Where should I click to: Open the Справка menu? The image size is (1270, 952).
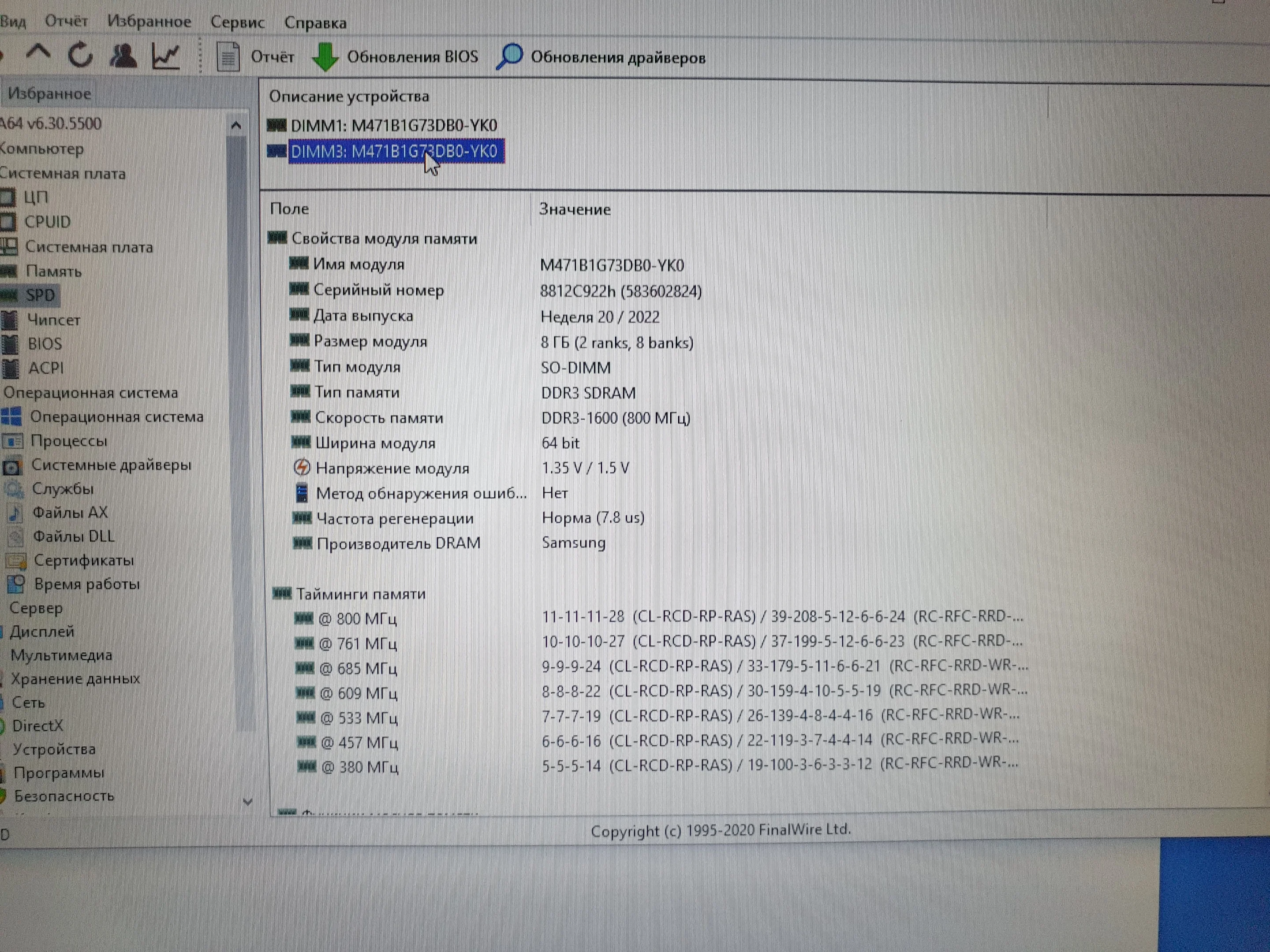(x=315, y=23)
